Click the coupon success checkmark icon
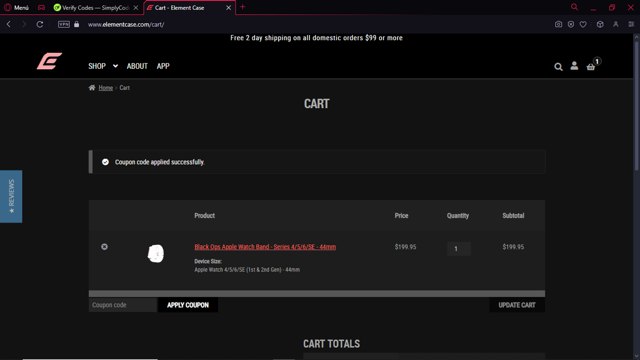 click(x=105, y=162)
